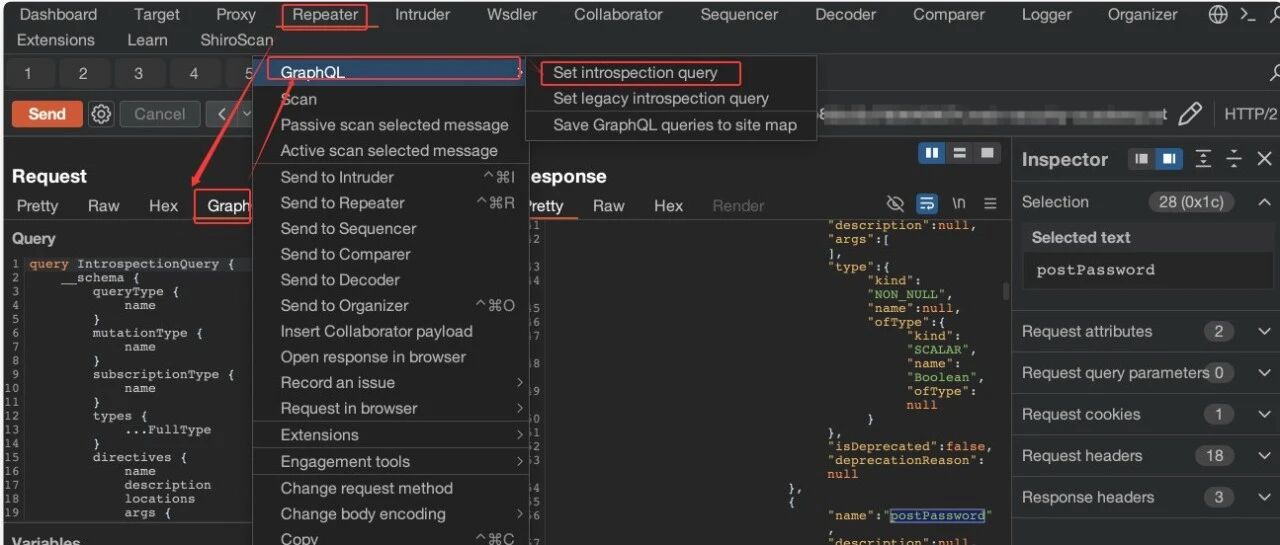
Task: Open the Organizer main tab
Action: coord(1142,15)
